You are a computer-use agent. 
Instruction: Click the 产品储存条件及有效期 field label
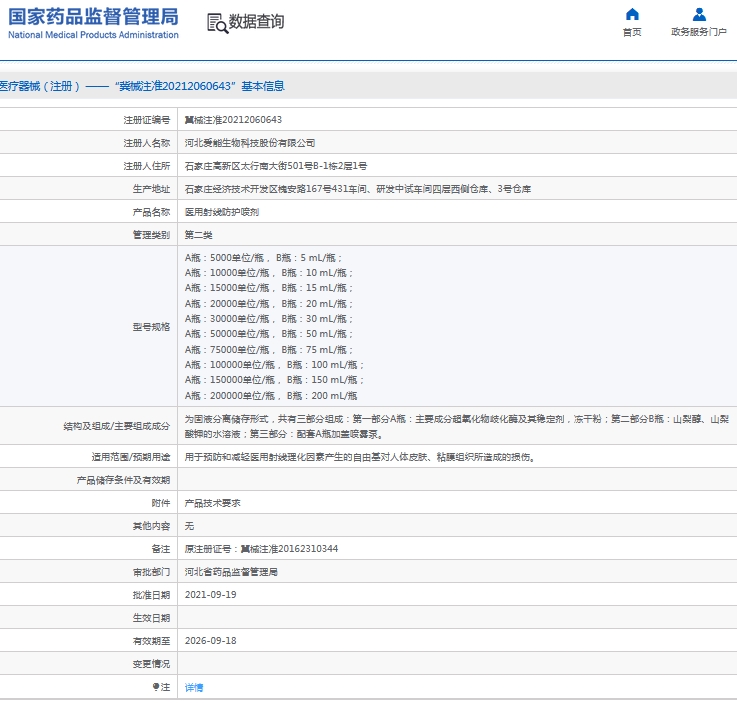pyautogui.click(x=123, y=480)
